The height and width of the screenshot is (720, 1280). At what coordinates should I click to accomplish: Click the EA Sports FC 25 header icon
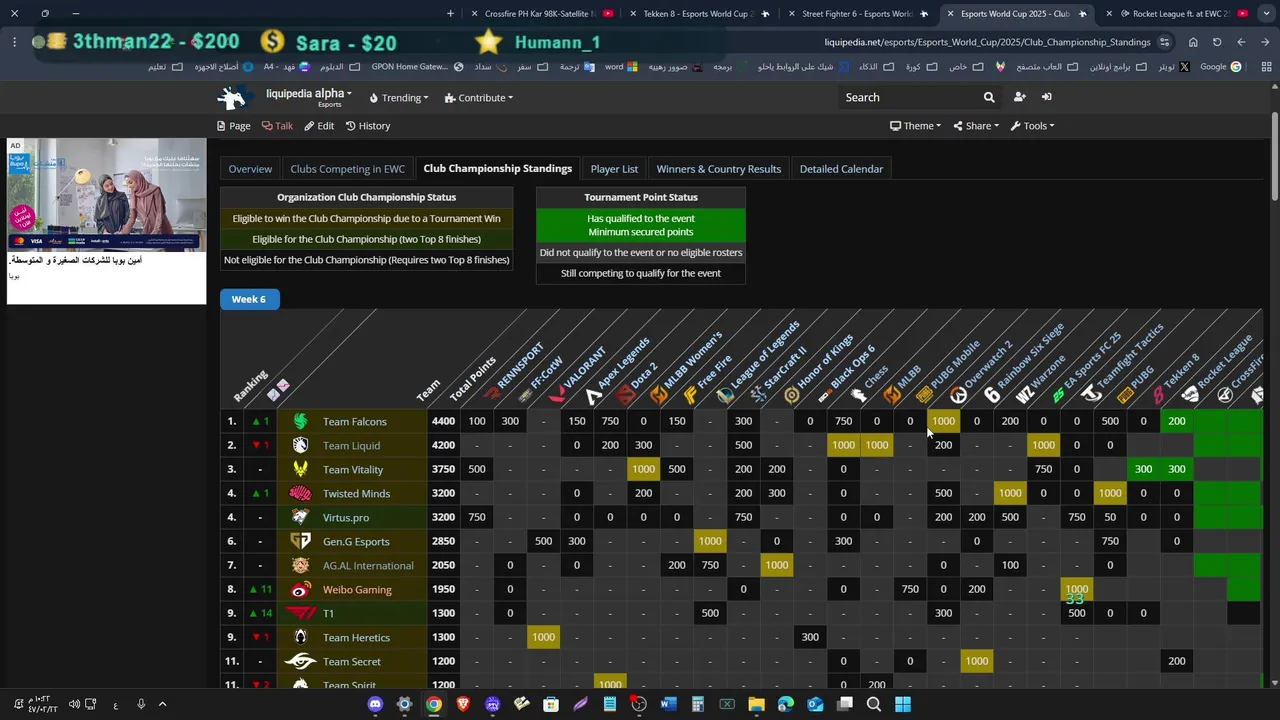click(x=1059, y=396)
